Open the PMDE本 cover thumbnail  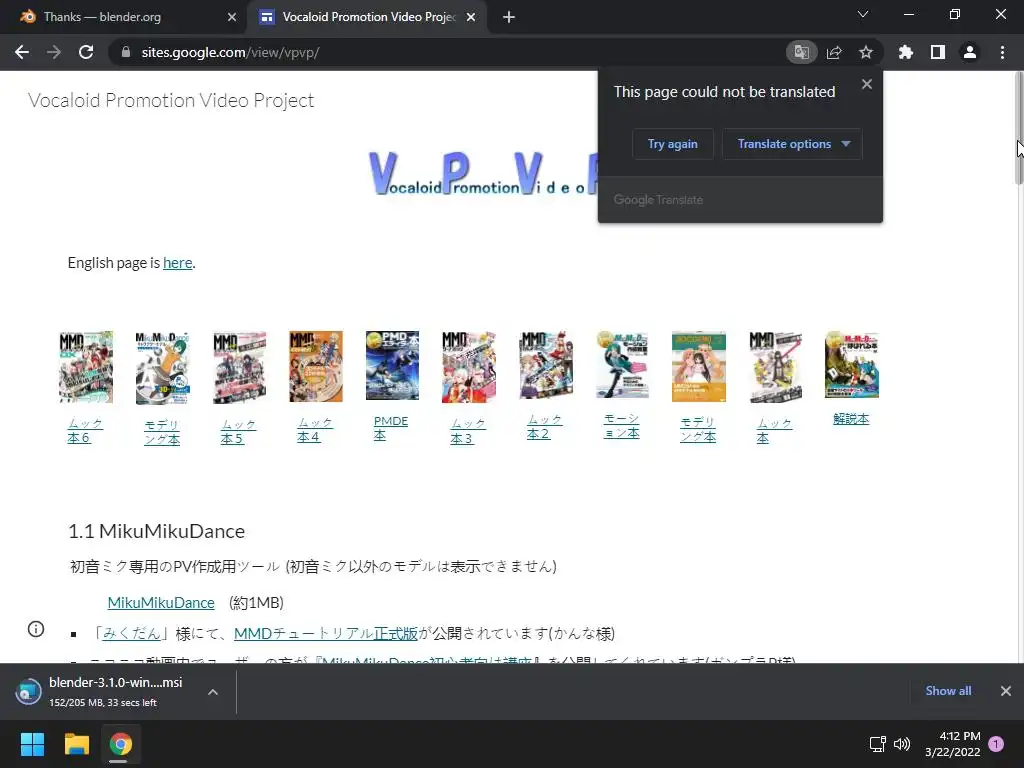392,365
